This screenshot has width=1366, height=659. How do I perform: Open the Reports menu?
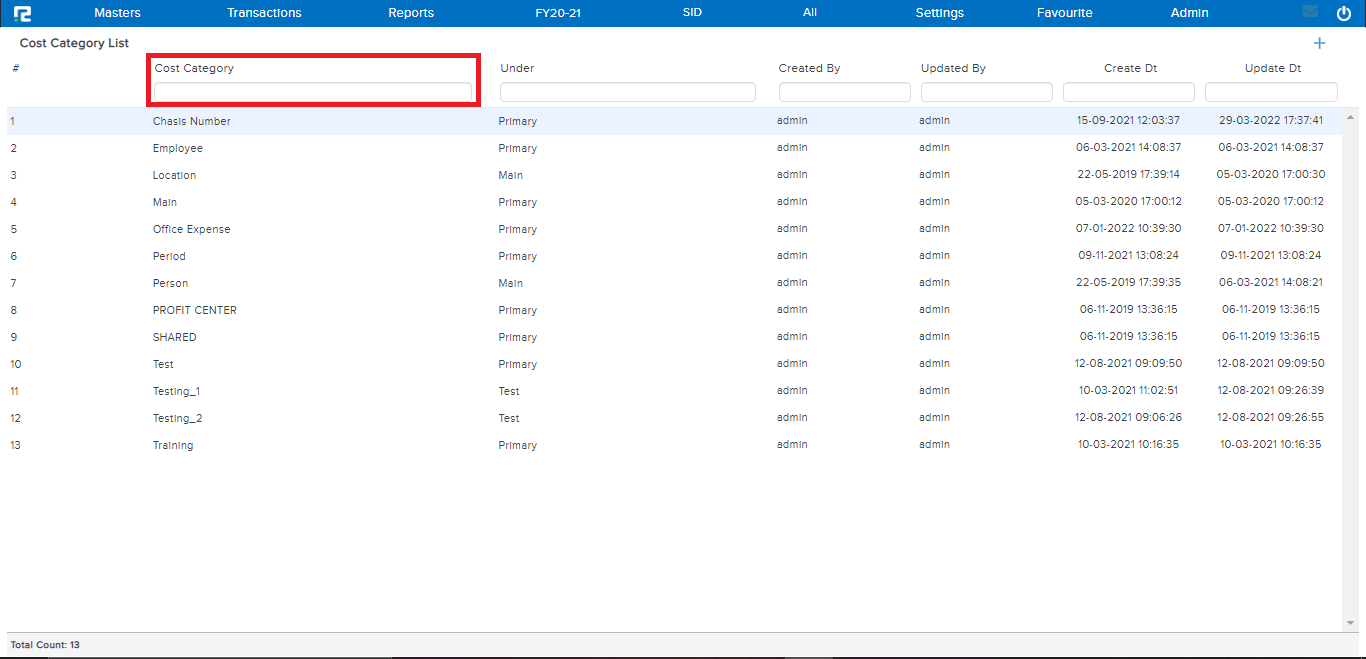411,13
